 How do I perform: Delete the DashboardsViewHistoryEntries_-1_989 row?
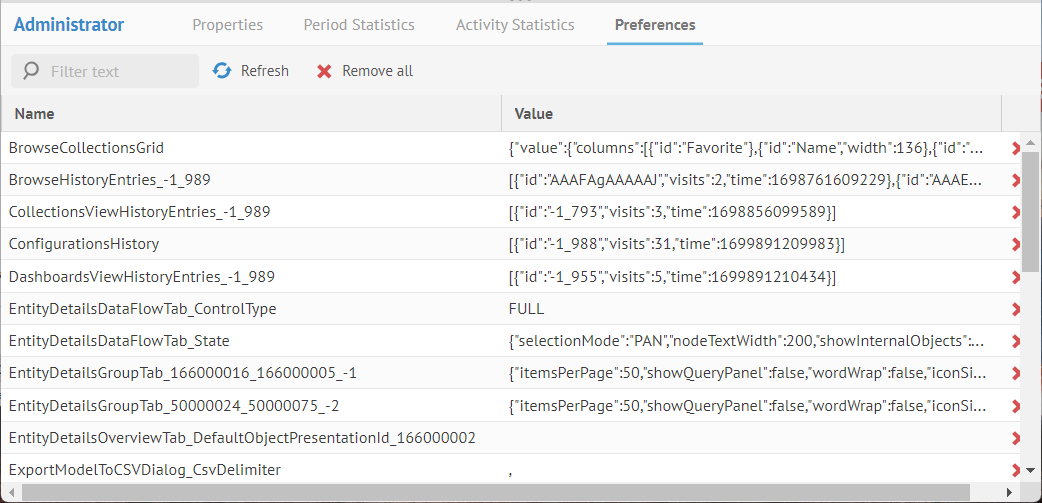pyautogui.click(x=1016, y=276)
